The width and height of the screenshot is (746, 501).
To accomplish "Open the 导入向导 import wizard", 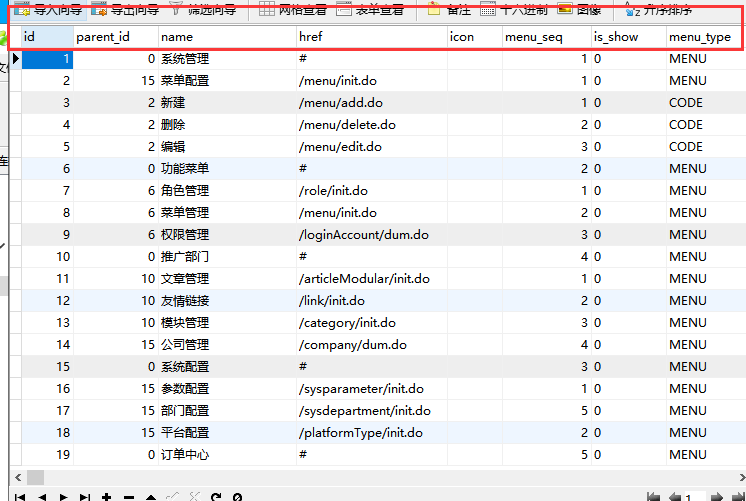I will 49,9.
